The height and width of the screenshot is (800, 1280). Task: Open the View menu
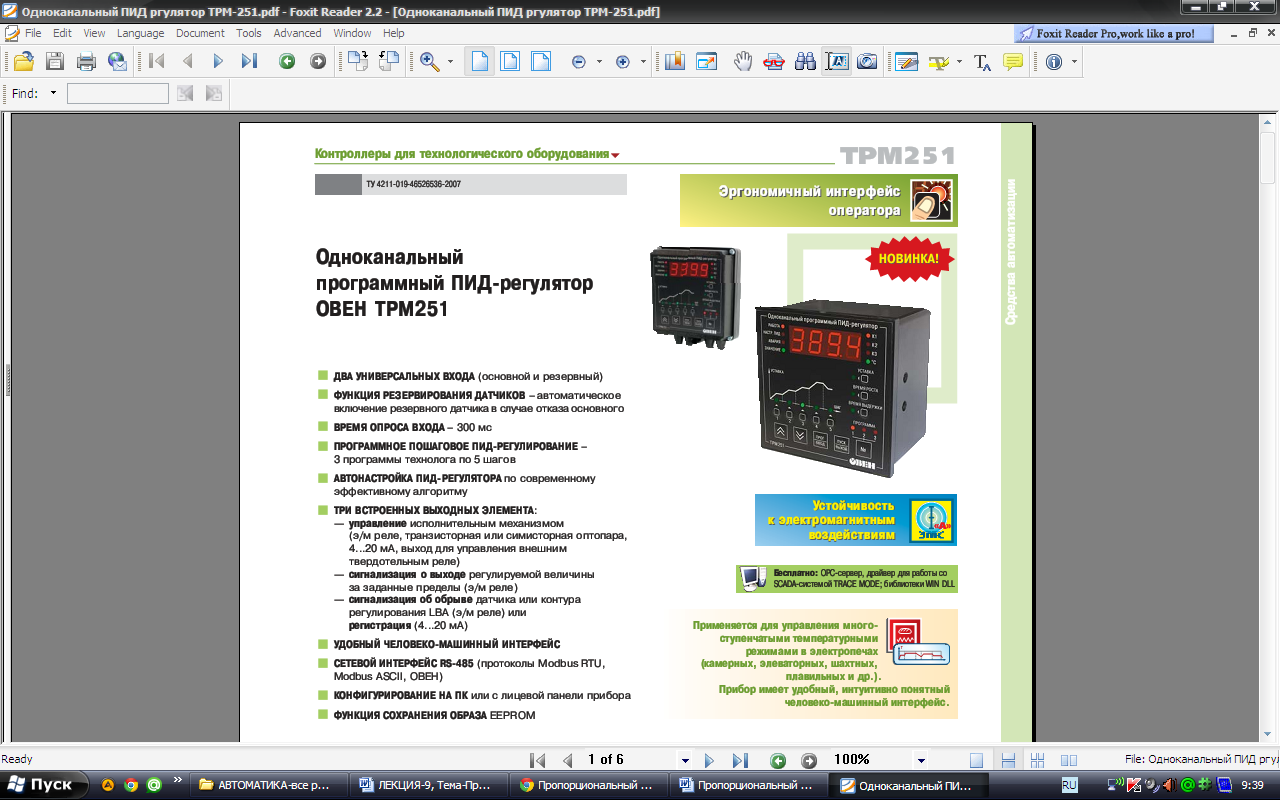click(x=94, y=33)
